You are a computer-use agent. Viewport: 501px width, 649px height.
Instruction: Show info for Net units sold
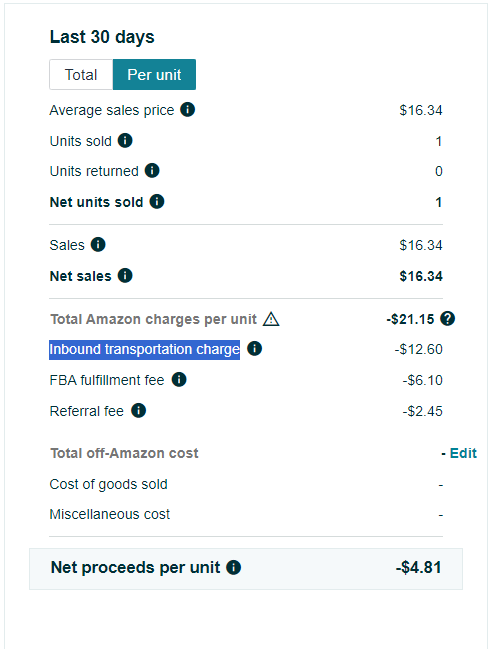(x=157, y=202)
